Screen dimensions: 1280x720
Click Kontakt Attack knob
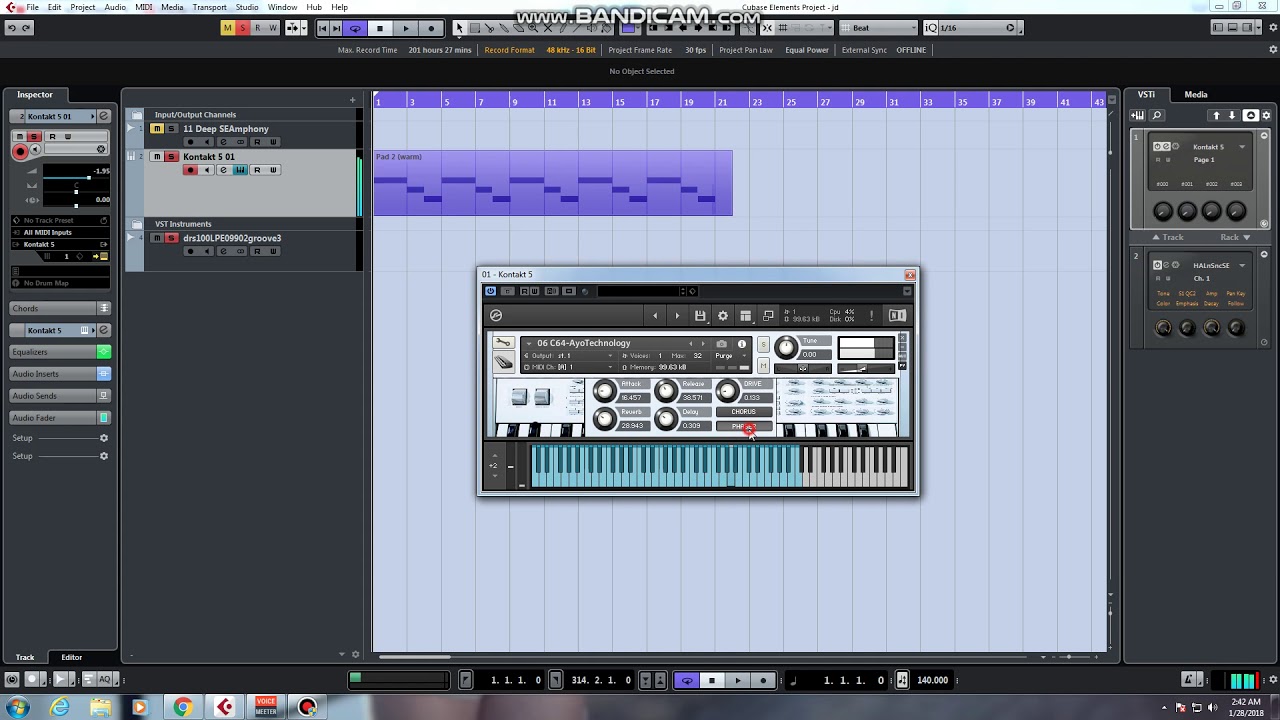click(604, 390)
